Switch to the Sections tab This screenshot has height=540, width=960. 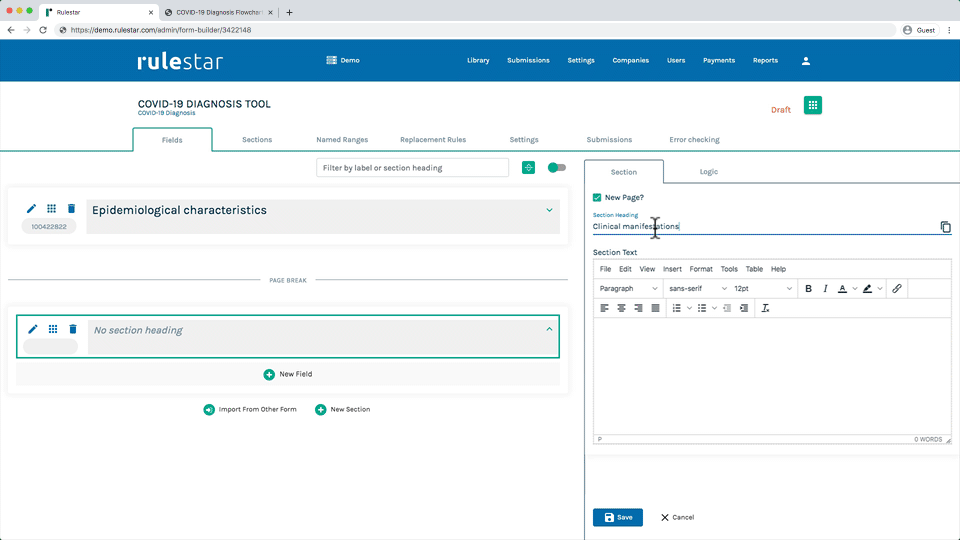point(257,140)
